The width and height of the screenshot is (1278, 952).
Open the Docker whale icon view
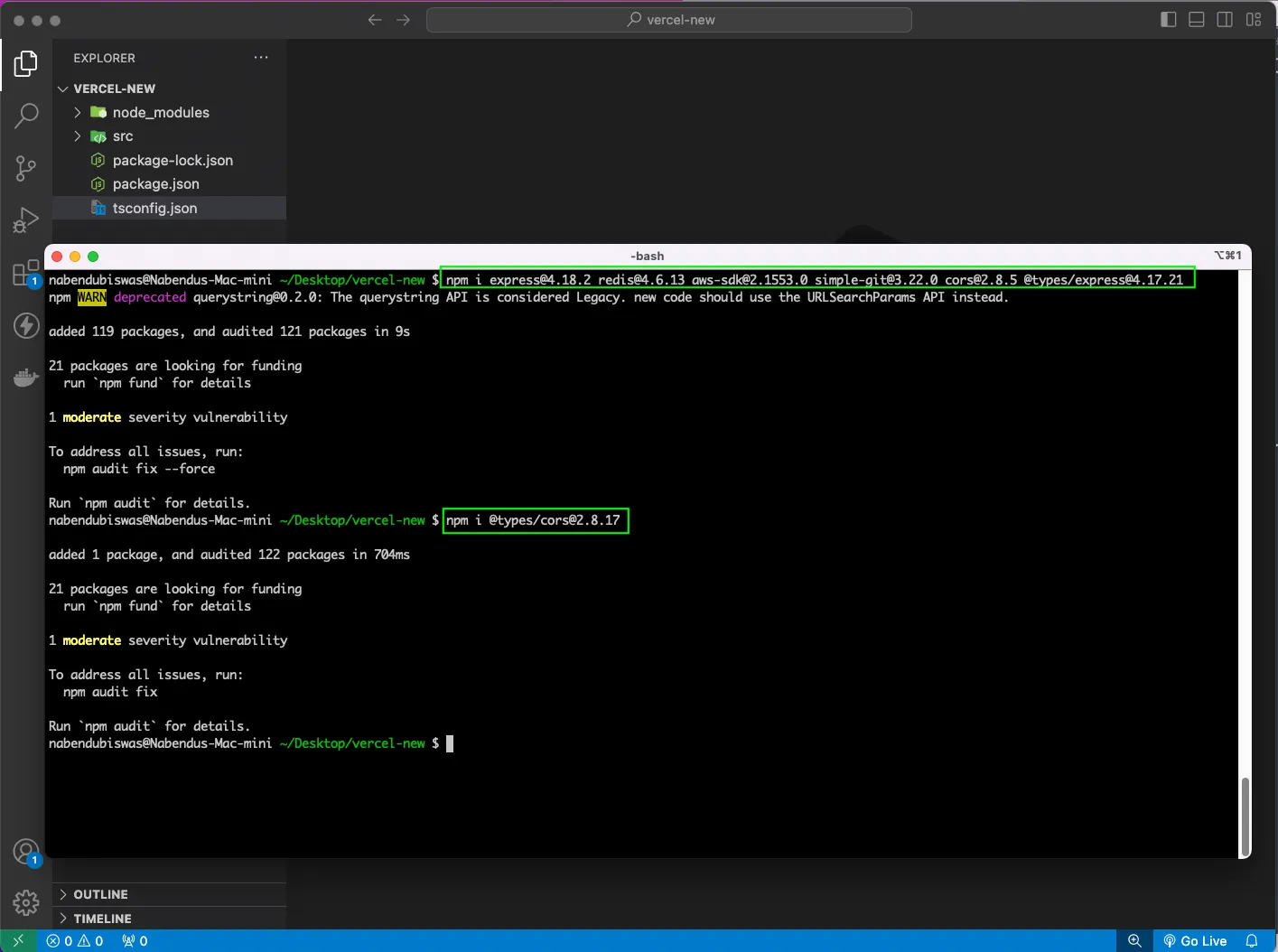[26, 378]
